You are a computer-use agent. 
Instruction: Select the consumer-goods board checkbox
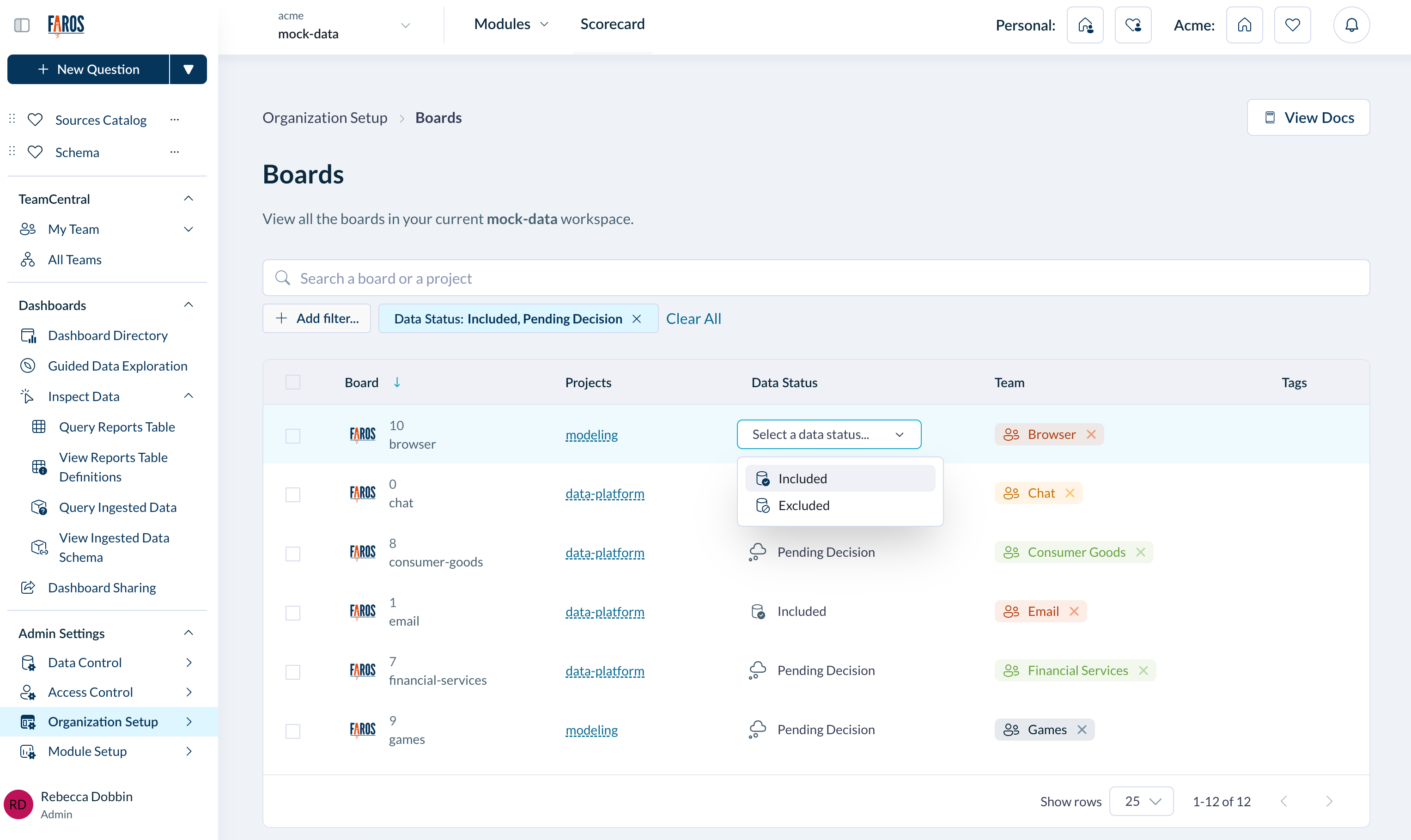292,554
